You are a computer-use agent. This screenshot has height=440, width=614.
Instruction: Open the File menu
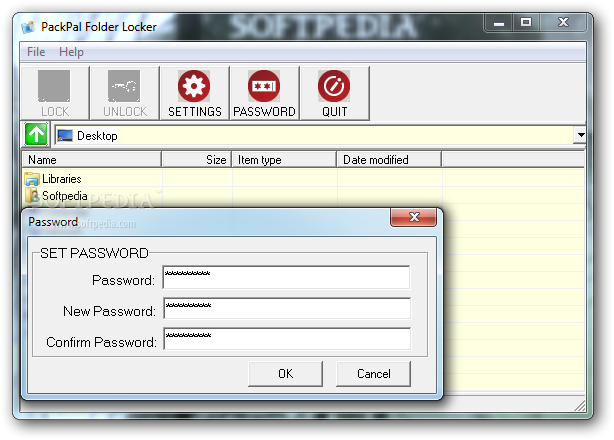click(x=36, y=52)
